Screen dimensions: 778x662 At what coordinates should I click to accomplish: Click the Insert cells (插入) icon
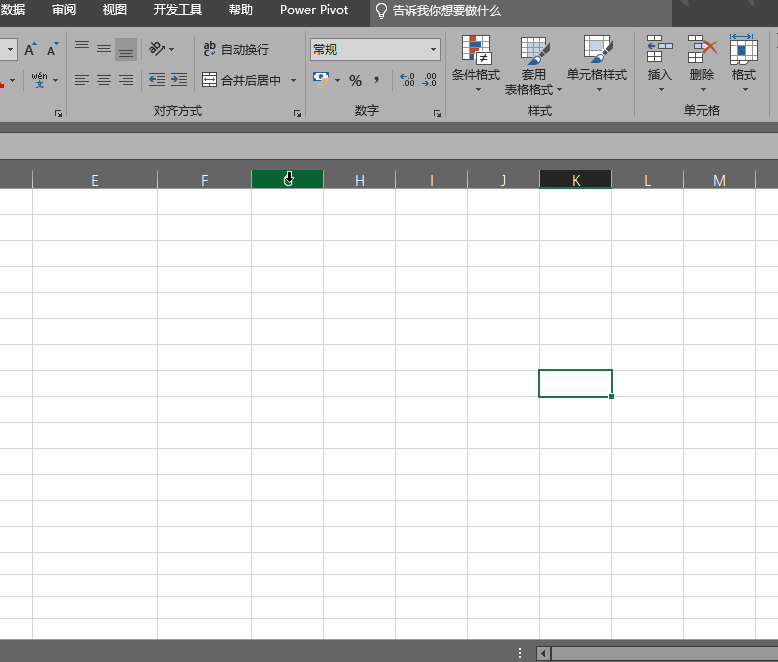click(660, 62)
